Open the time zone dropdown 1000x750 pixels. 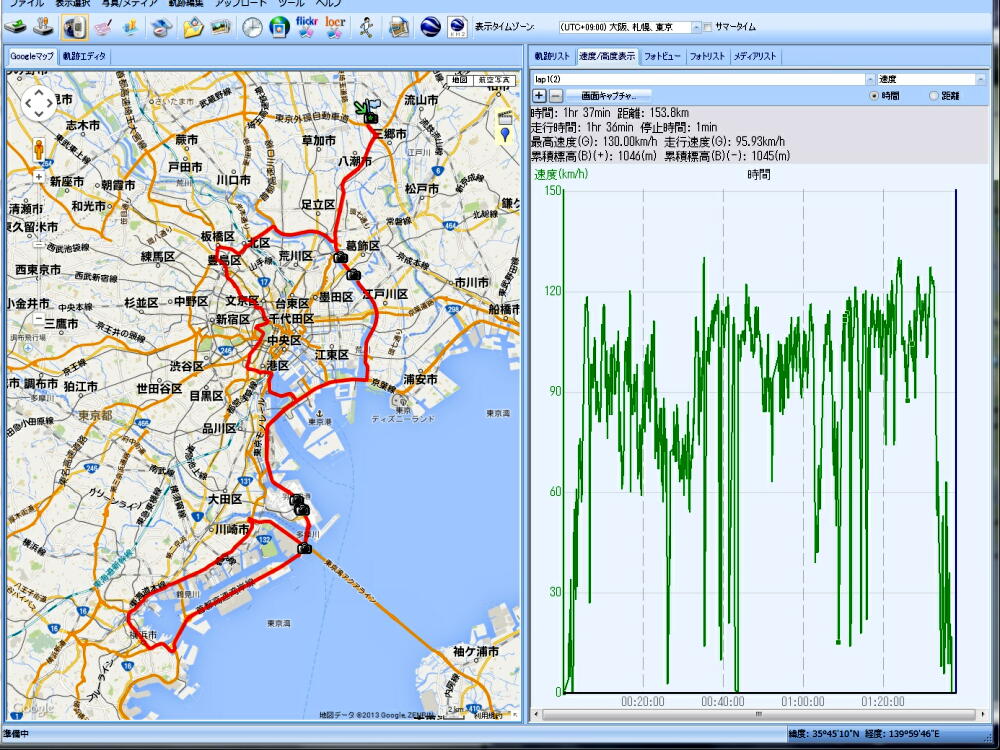(x=696, y=27)
